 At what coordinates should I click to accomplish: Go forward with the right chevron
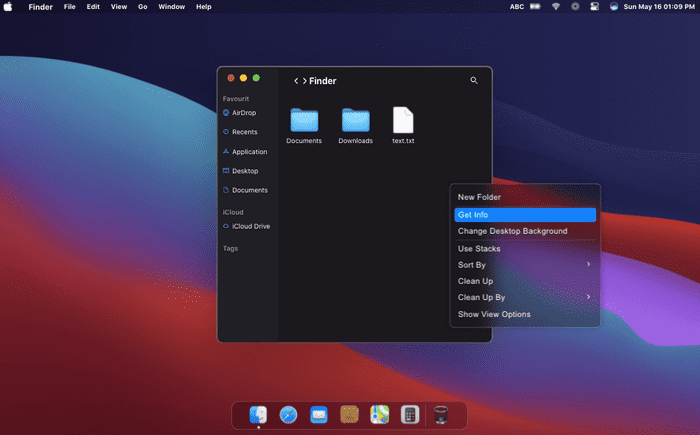coord(304,81)
